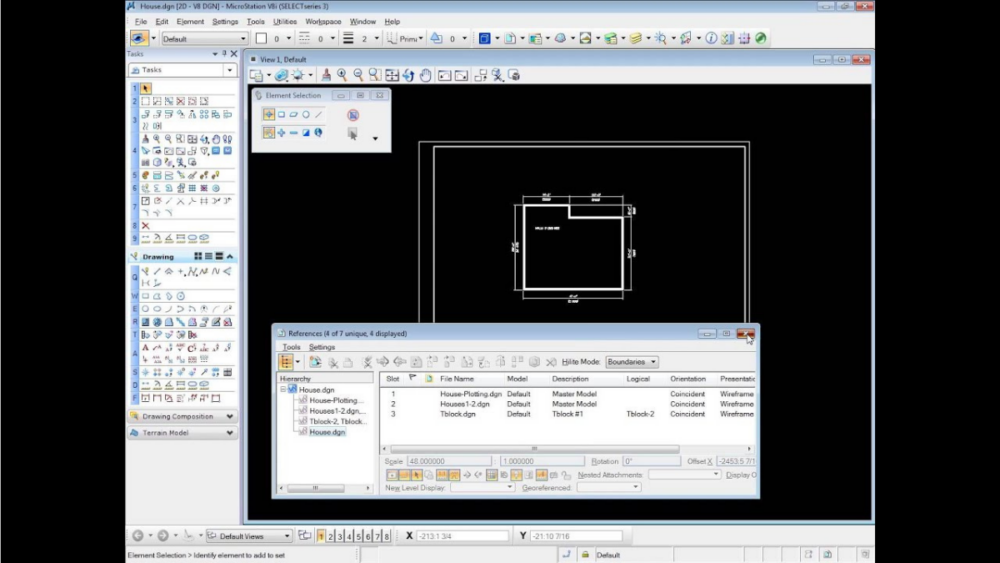Open the File menu
Image resolution: width=1000 pixels, height=563 pixels.
pyautogui.click(x=140, y=22)
